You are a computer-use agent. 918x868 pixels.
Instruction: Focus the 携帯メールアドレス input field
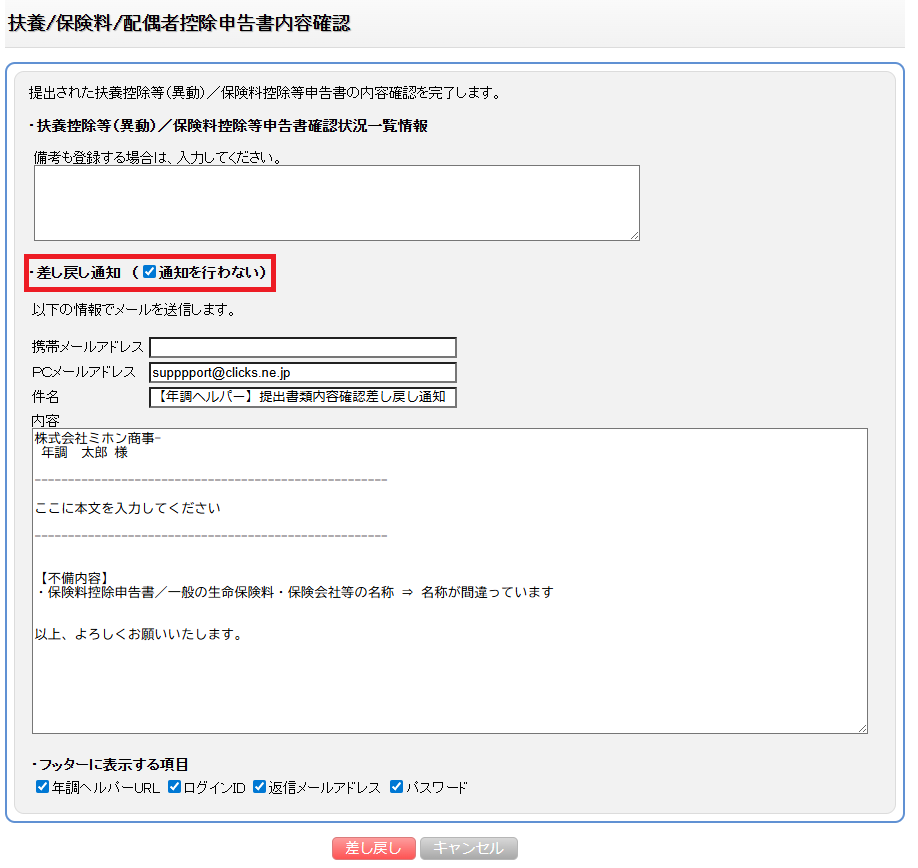pos(302,348)
